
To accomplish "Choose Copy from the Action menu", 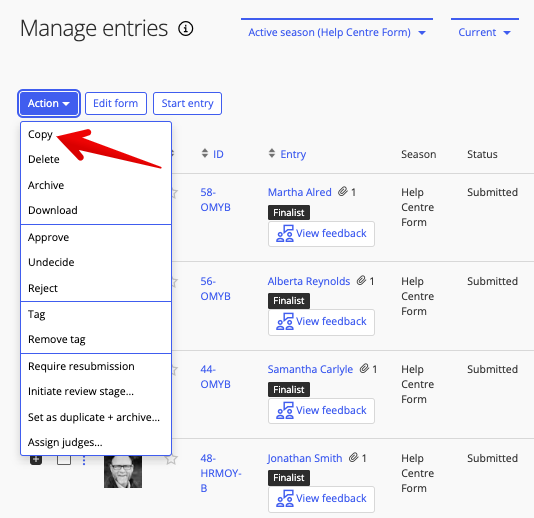I will (x=40, y=134).
